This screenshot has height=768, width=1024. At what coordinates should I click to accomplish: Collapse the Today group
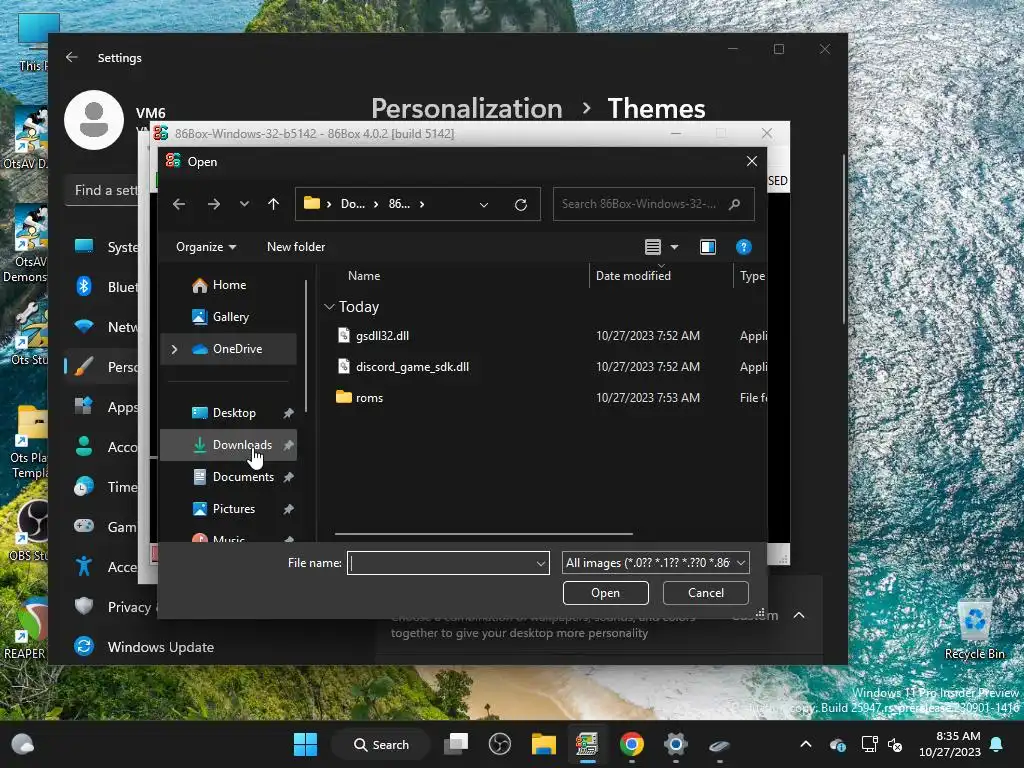[329, 306]
